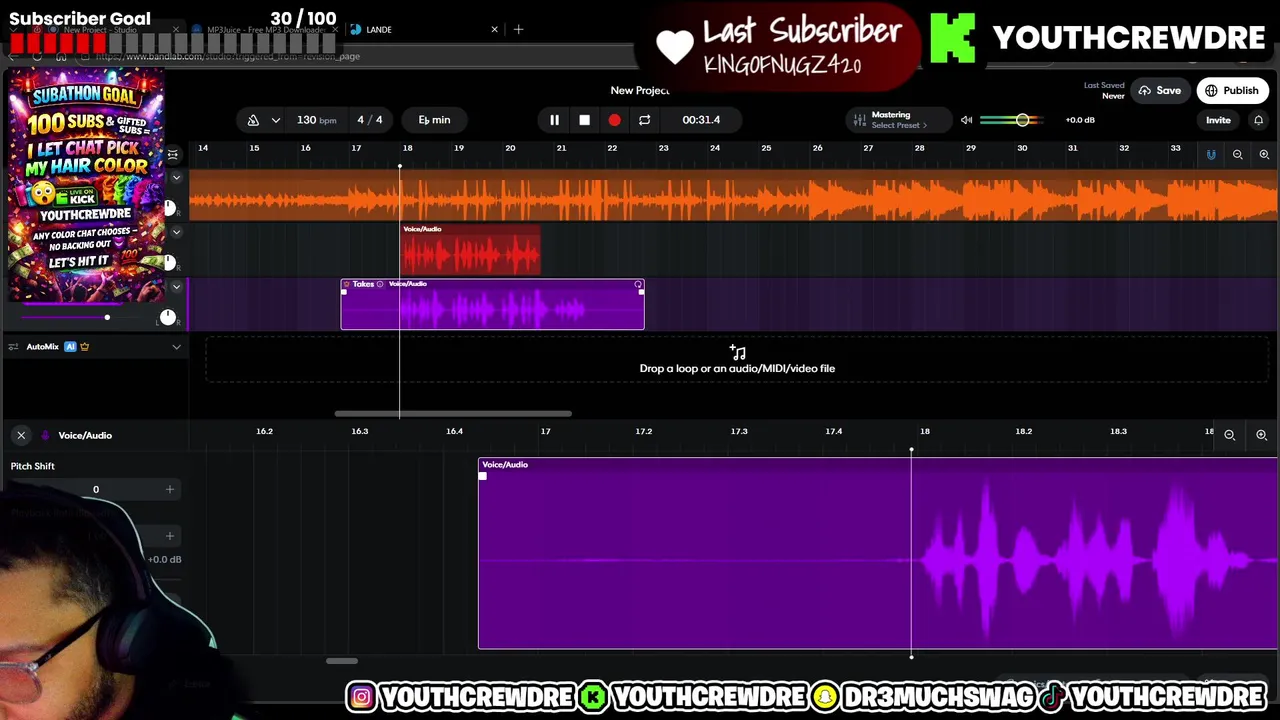This screenshot has width=1280, height=720.
Task: Click the main timeline horizontal scrollbar
Action: click(x=453, y=413)
